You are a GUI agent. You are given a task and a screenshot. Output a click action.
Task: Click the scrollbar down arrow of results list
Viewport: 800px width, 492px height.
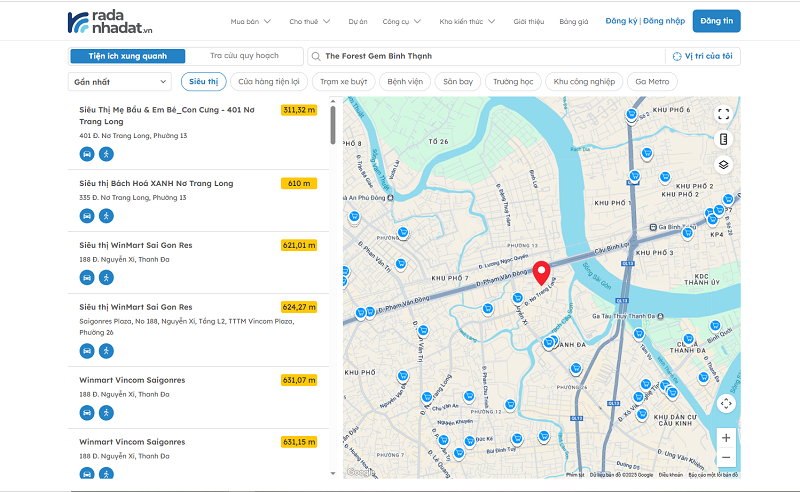click(333, 474)
